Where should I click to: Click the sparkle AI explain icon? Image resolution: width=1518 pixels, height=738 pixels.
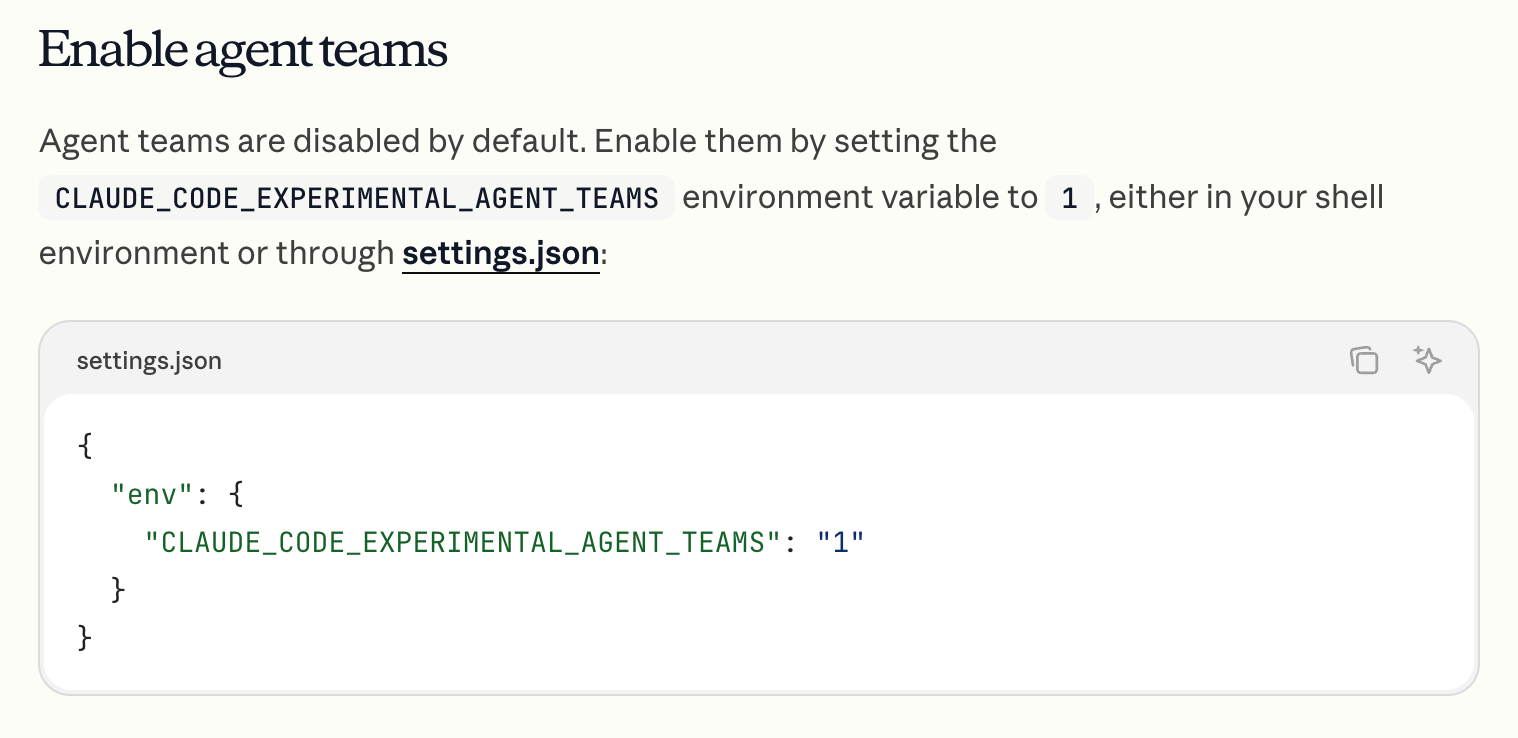tap(1427, 360)
